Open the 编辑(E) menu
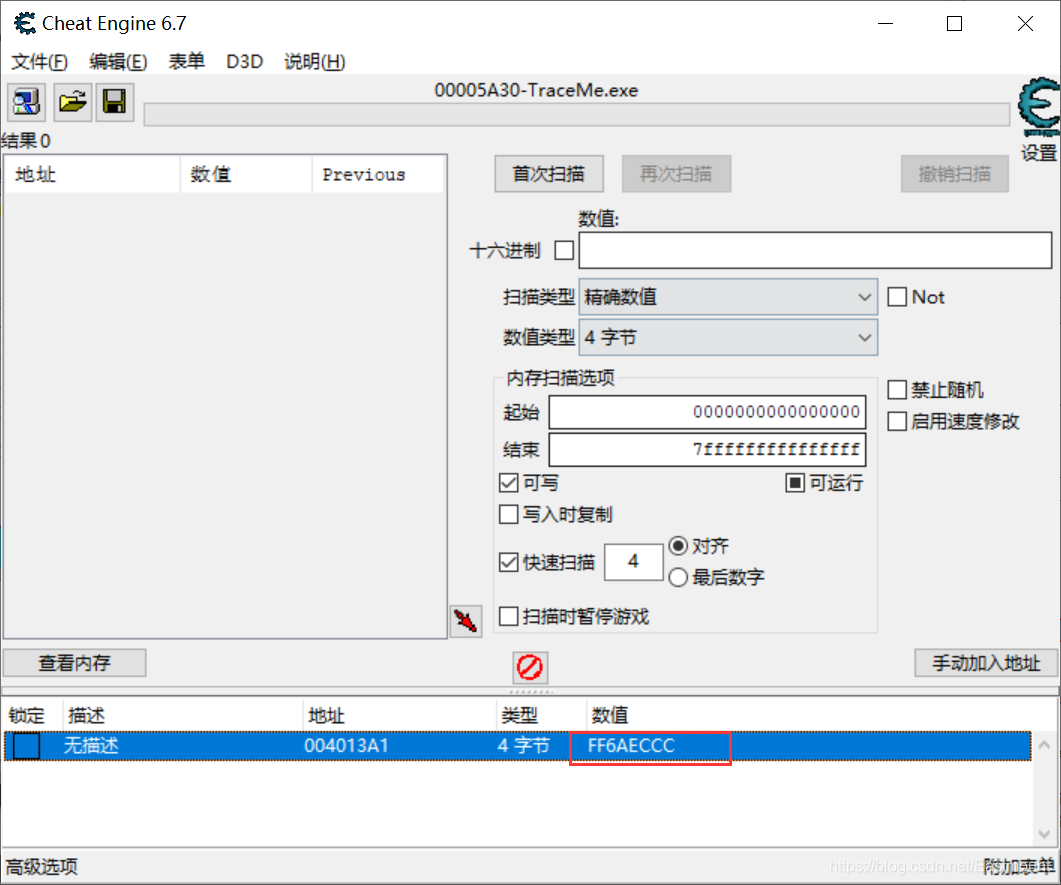The width and height of the screenshot is (1061, 885). (x=118, y=62)
